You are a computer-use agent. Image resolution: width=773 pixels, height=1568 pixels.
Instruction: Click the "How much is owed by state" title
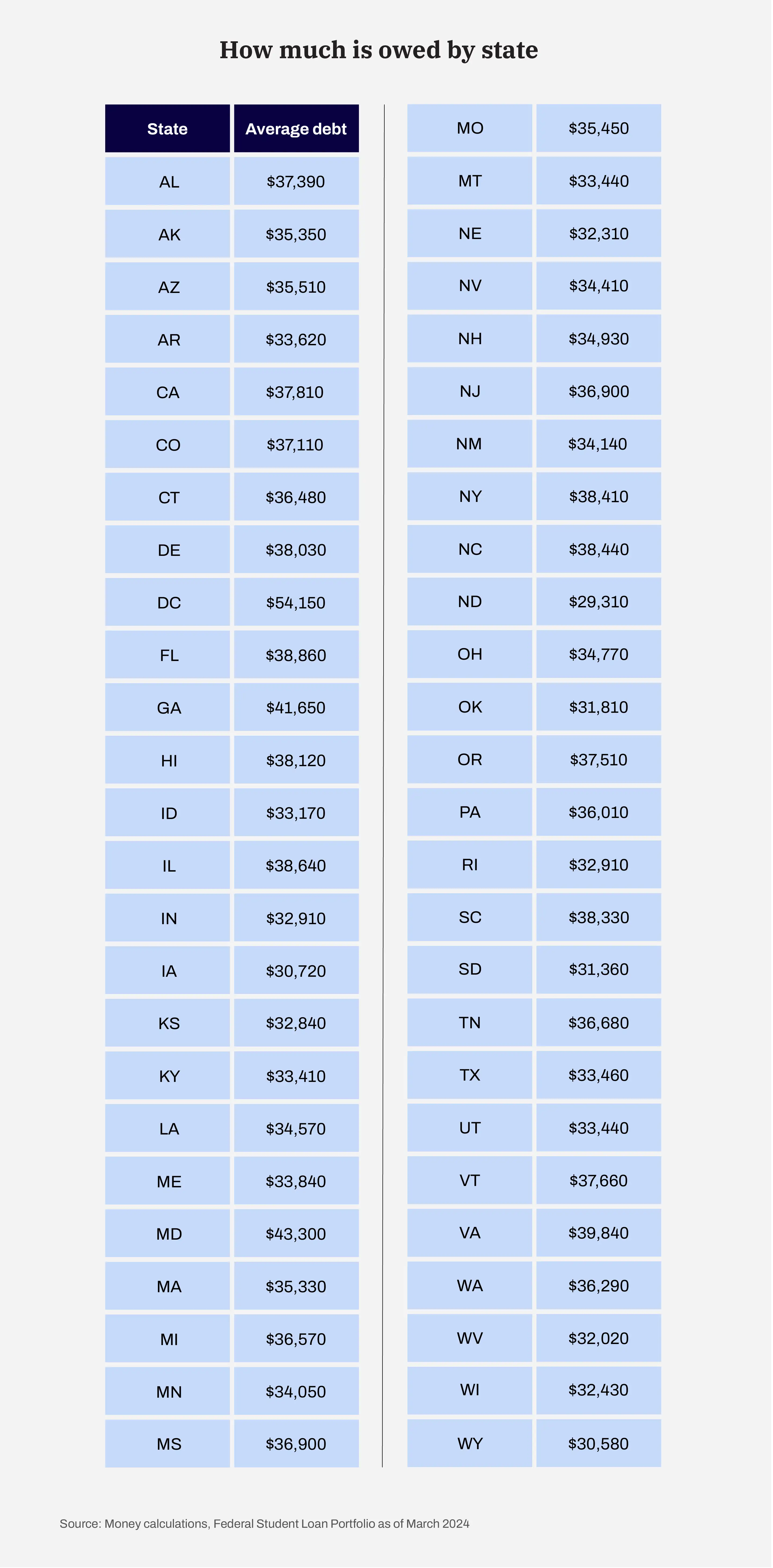coord(379,50)
